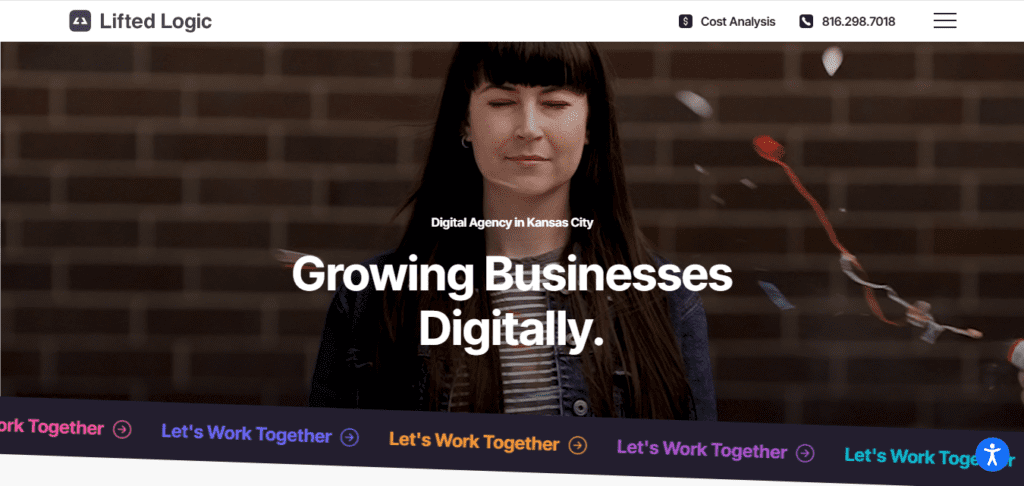Click arrow icon after orange Let's Work Together

577,446
